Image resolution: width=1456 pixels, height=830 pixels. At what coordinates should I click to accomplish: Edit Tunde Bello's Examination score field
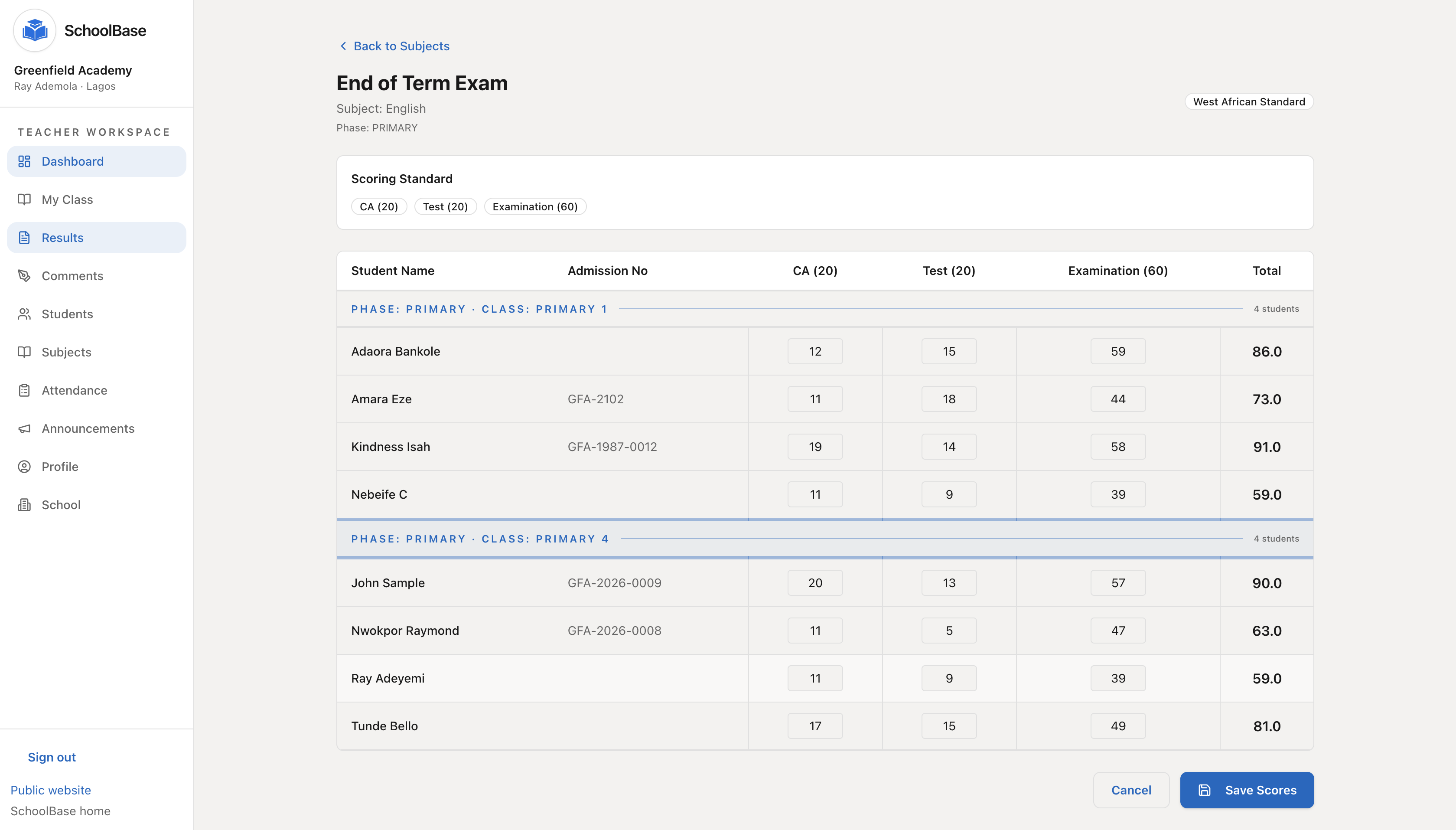click(x=1117, y=725)
